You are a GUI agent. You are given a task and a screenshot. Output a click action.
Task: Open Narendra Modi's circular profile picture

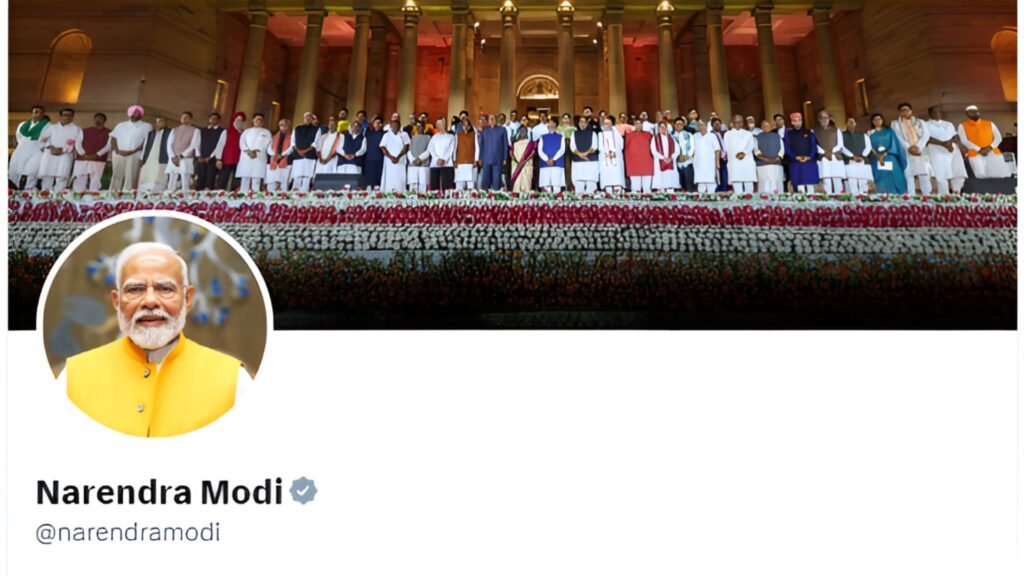(155, 326)
